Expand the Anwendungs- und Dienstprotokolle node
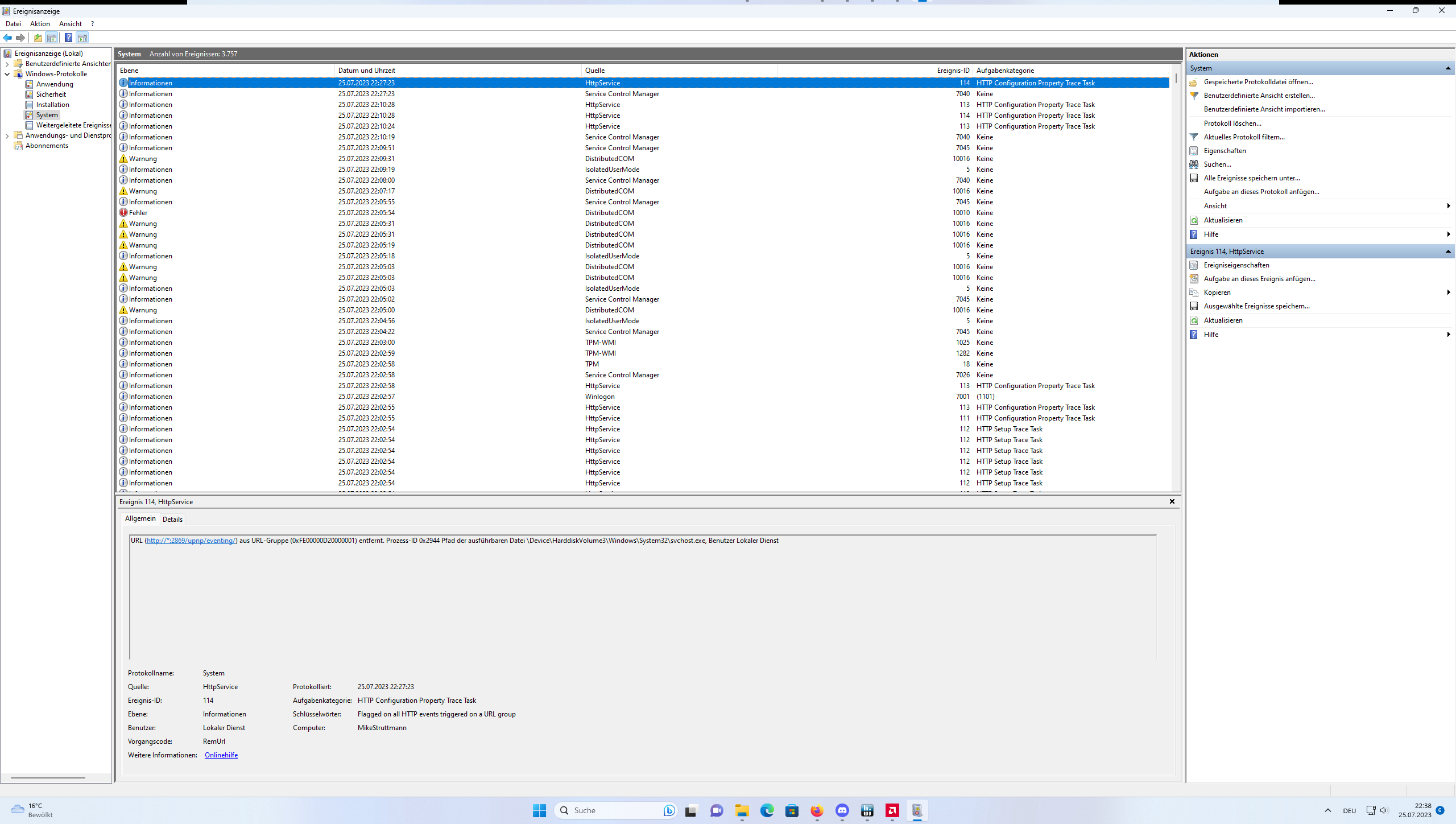 7,135
